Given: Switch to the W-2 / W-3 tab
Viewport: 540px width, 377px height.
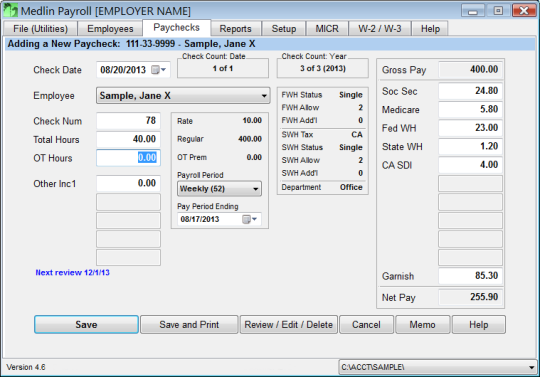Looking at the screenshot, I should tap(380, 29).
